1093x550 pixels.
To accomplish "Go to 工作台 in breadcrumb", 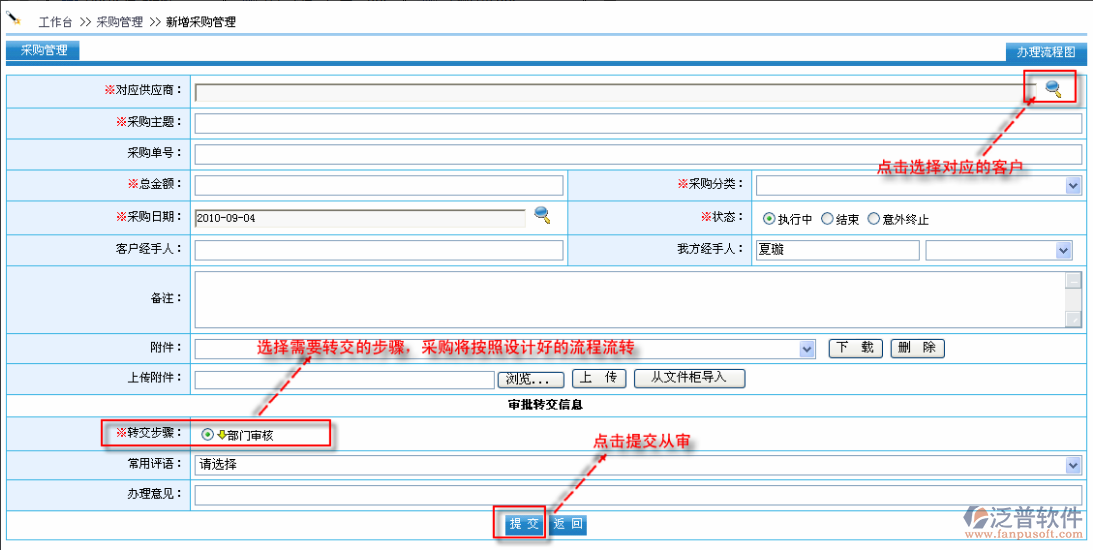I will click(55, 22).
